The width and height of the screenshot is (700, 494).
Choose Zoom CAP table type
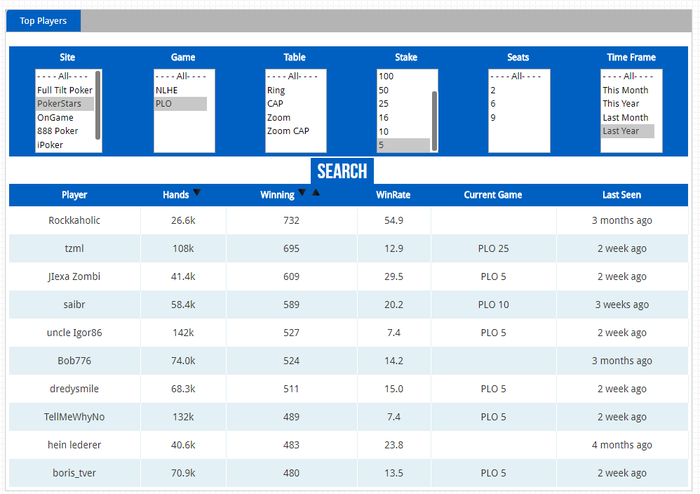[292, 131]
